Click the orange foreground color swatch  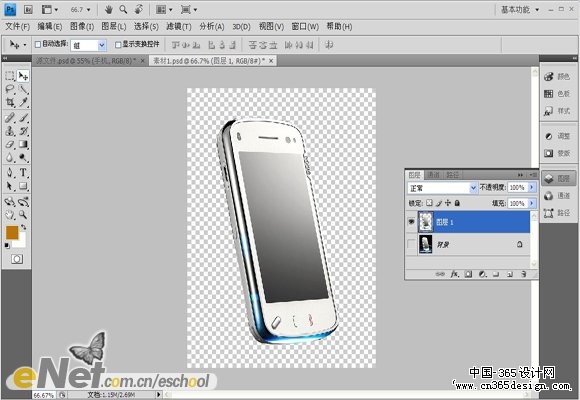pos(12,232)
